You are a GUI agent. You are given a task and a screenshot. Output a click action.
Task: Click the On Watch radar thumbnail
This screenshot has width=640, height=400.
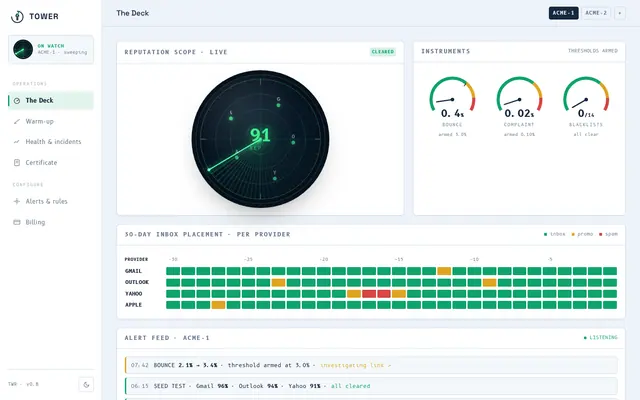pos(23,49)
